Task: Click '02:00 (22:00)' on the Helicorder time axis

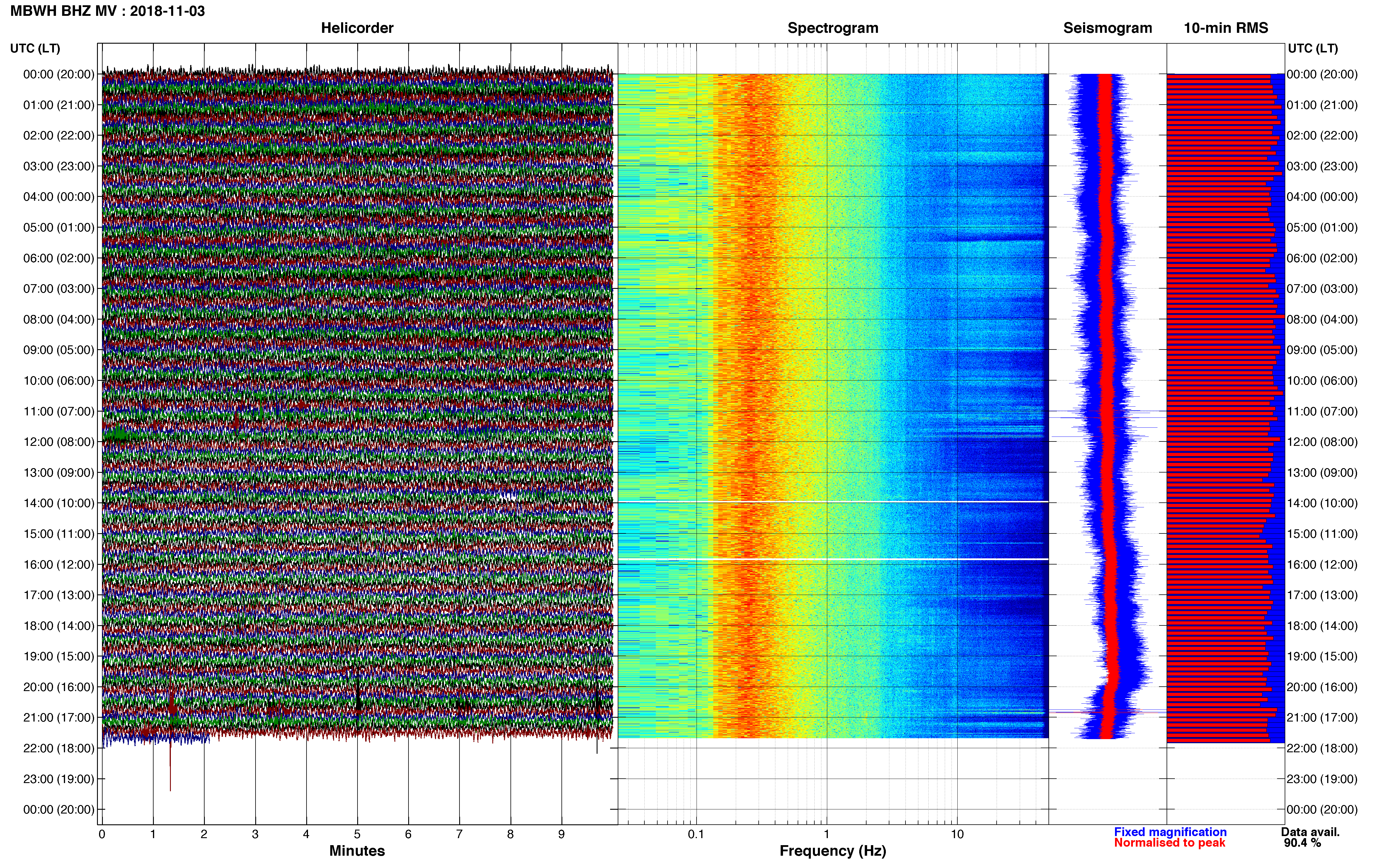Action: [x=59, y=135]
